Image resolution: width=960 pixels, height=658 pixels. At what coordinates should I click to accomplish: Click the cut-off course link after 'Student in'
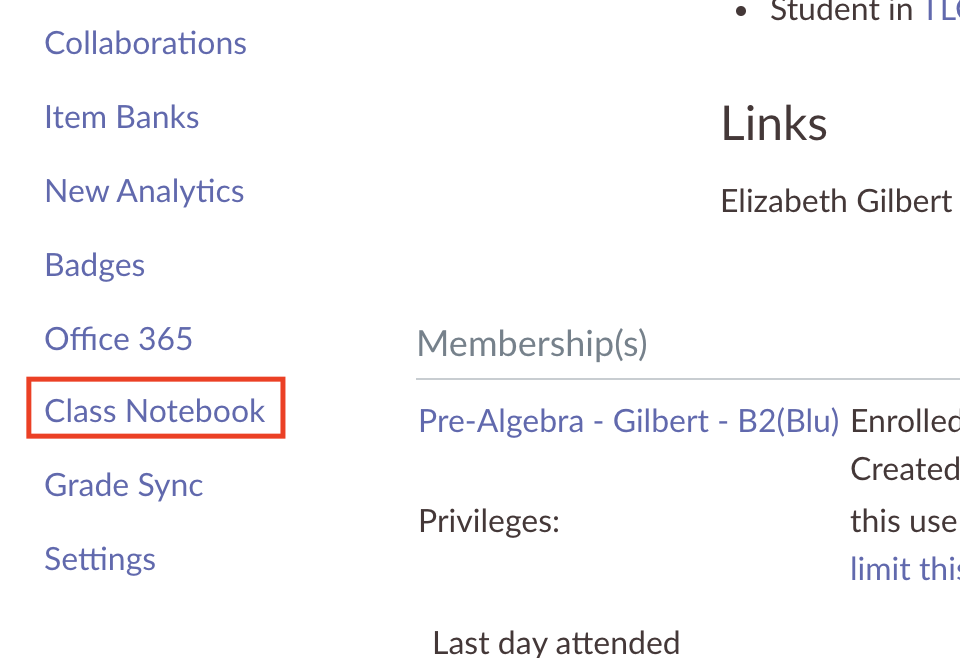(940, 12)
